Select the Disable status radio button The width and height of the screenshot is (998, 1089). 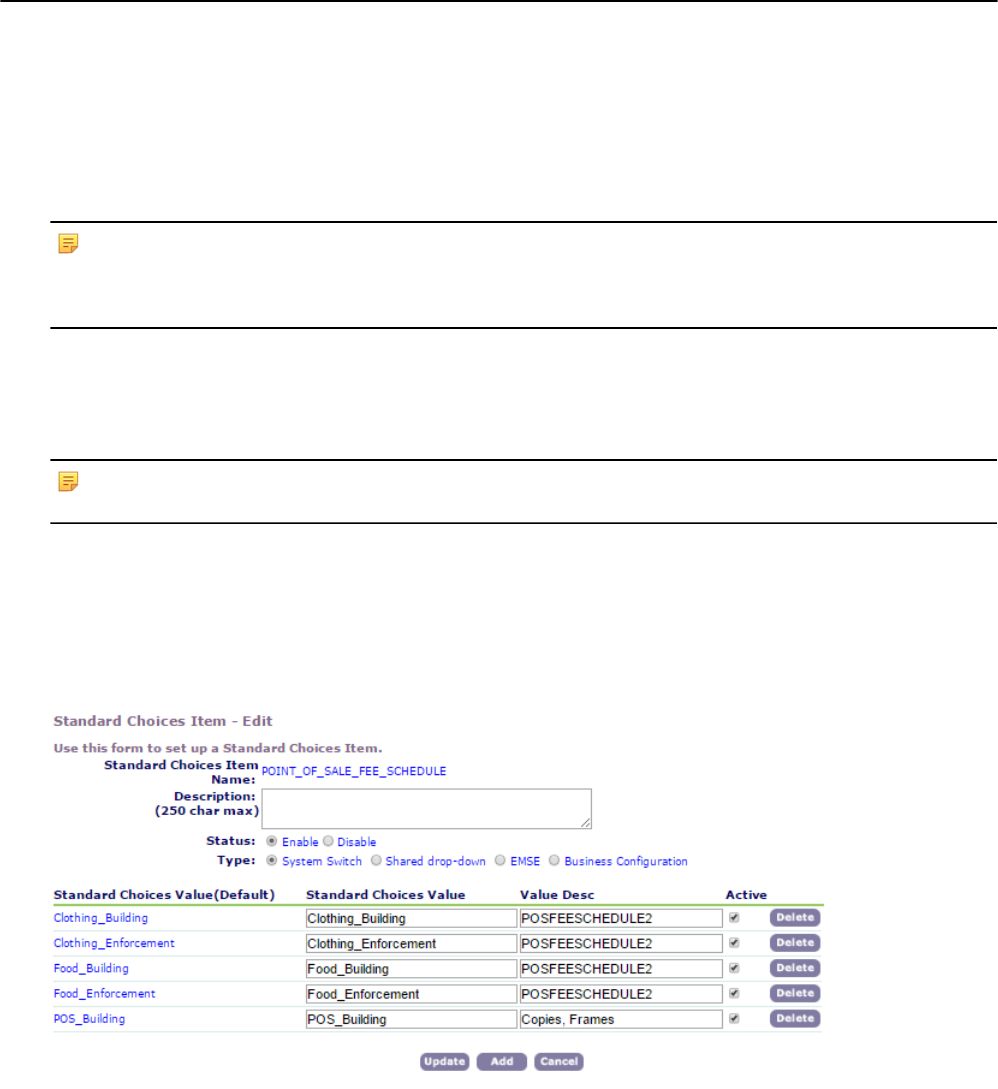(328, 841)
